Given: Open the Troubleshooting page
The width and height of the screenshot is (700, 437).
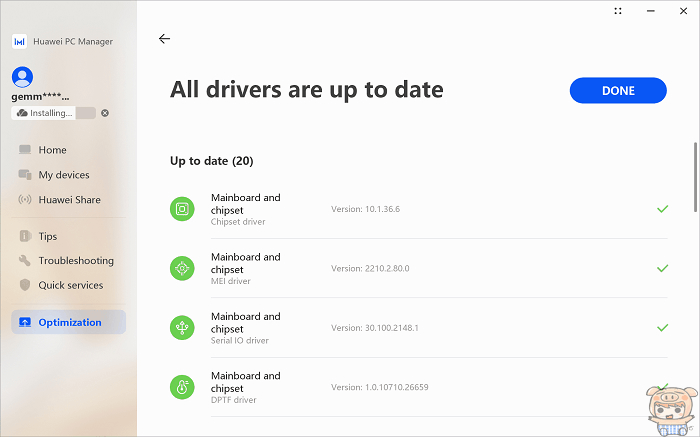Looking at the screenshot, I should pyautogui.click(x=76, y=261).
